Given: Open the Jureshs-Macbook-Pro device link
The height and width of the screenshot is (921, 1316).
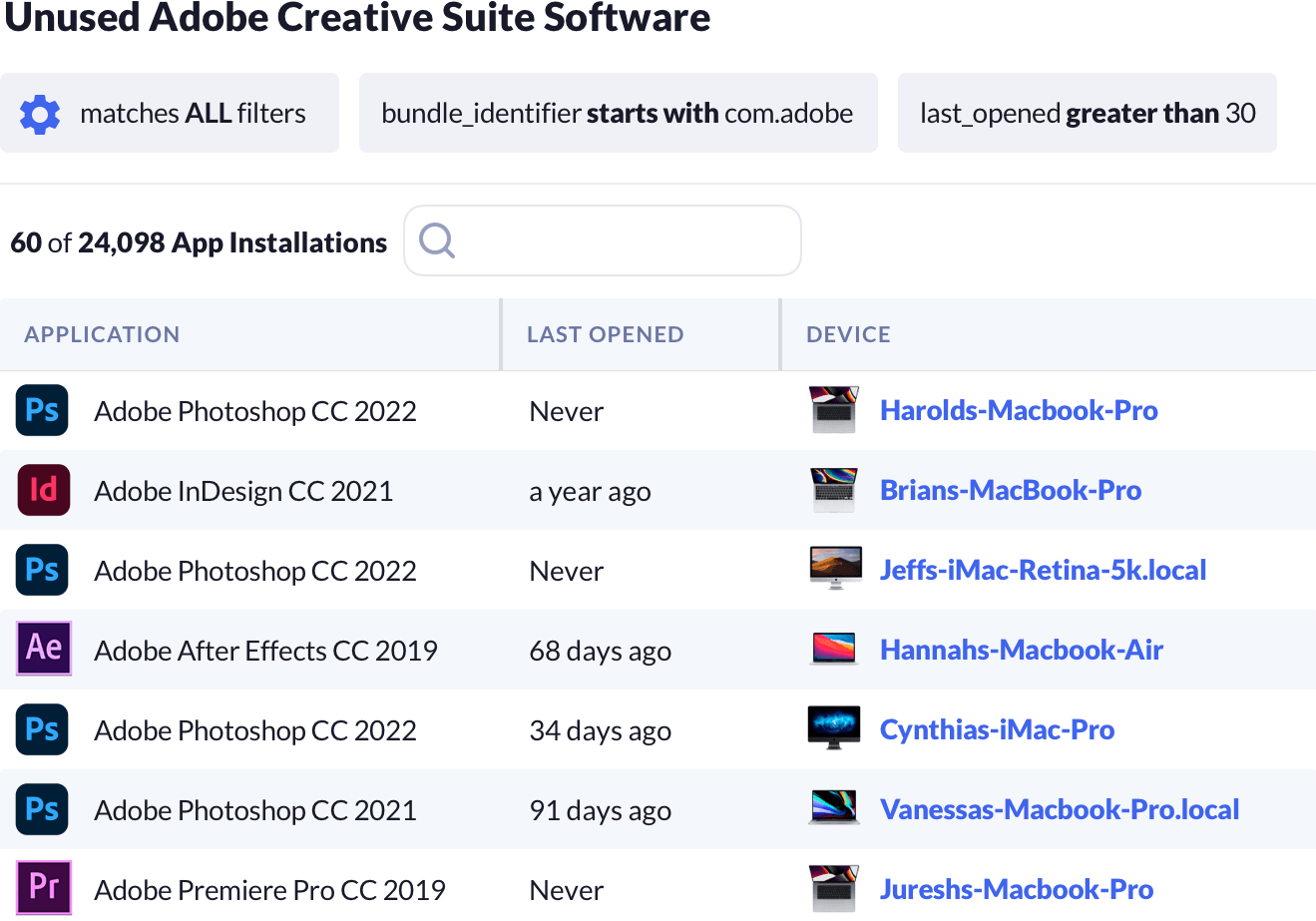Looking at the screenshot, I should coord(1016,889).
